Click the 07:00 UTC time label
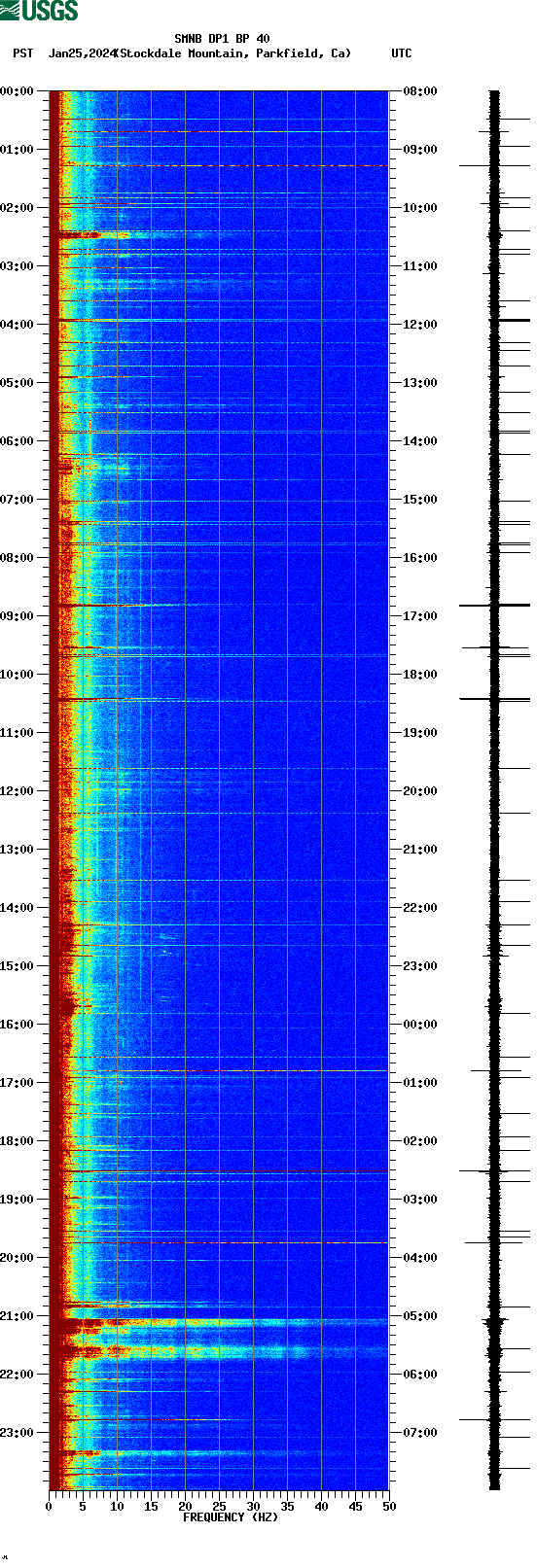The height and width of the screenshot is (1568, 537). (x=420, y=1433)
